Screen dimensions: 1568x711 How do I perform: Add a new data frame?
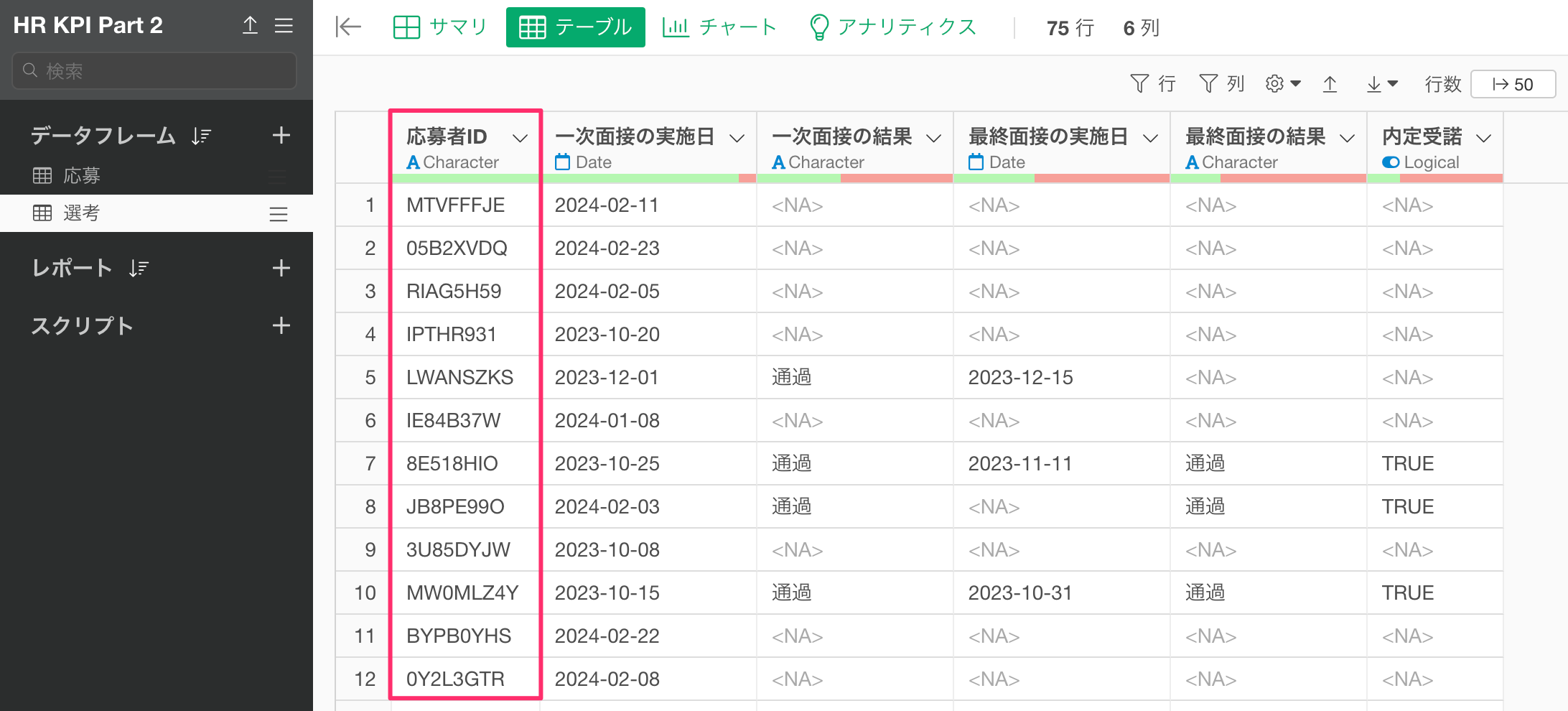coord(281,135)
